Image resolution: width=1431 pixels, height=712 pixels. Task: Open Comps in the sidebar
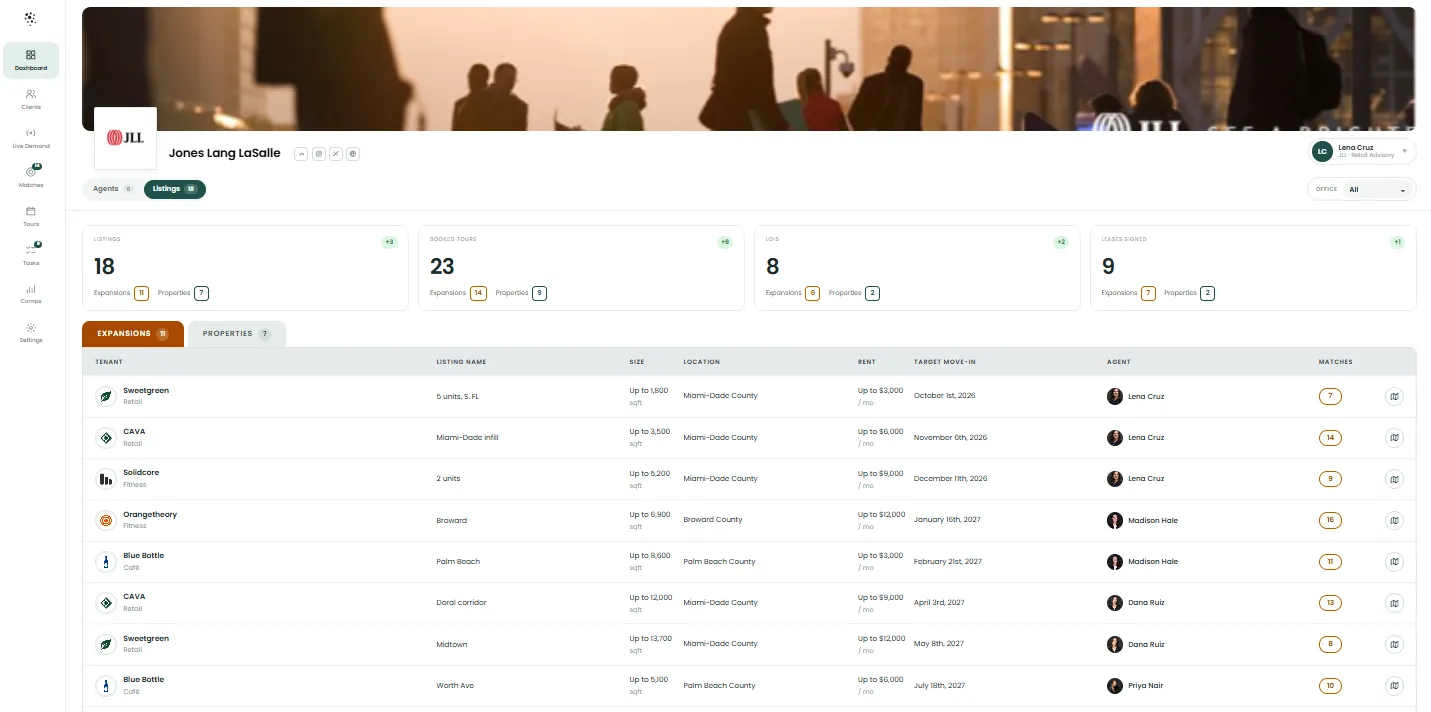pyautogui.click(x=31, y=294)
